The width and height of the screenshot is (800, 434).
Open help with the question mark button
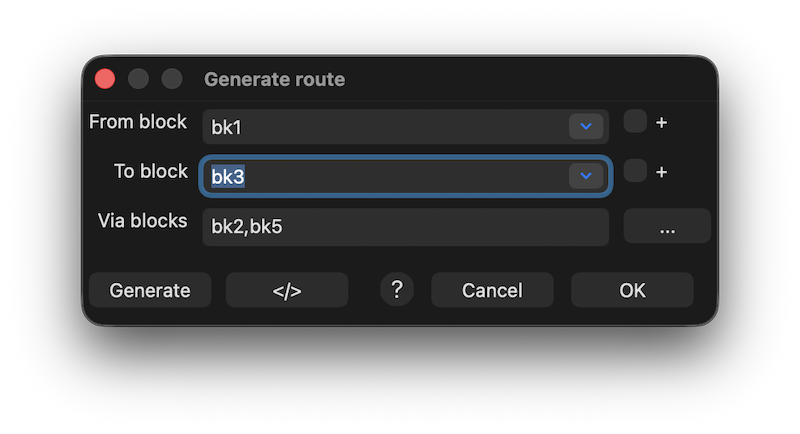coord(397,289)
